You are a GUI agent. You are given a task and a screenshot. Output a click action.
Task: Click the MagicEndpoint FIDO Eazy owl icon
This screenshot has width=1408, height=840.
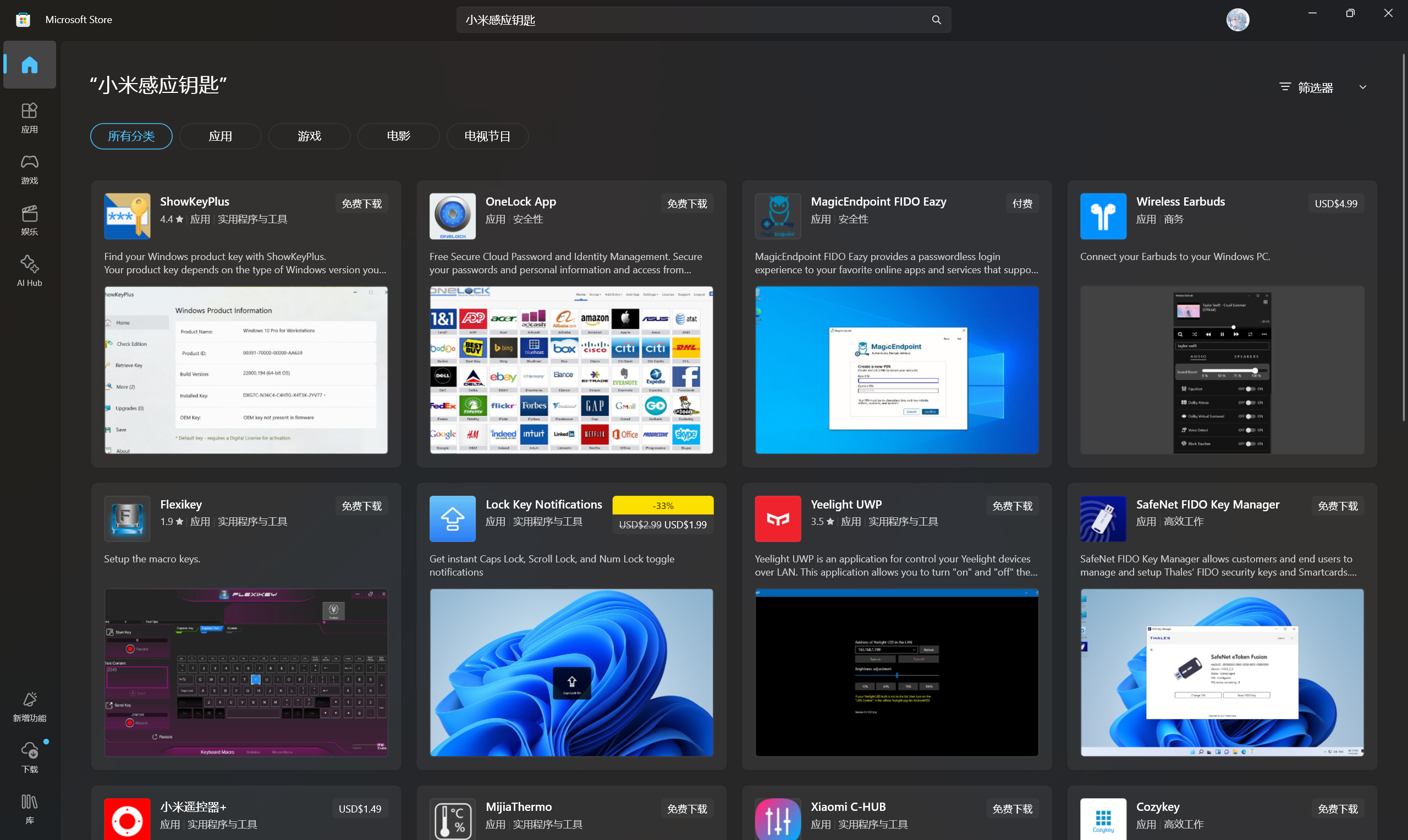pyautogui.click(x=778, y=216)
